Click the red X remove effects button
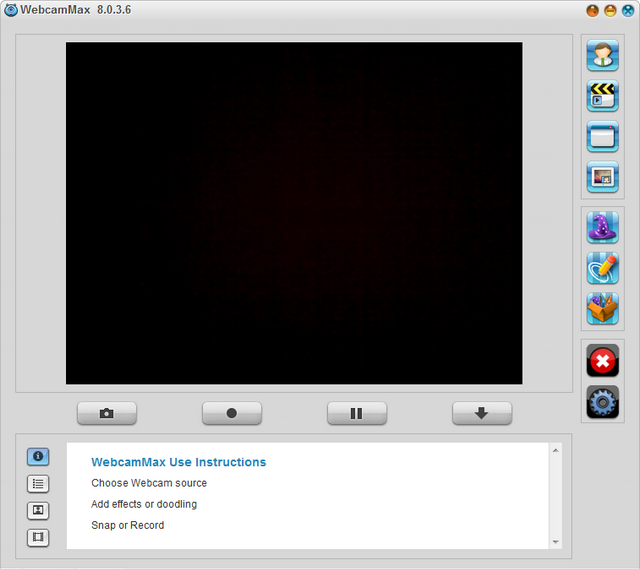The image size is (640, 569). pos(602,360)
